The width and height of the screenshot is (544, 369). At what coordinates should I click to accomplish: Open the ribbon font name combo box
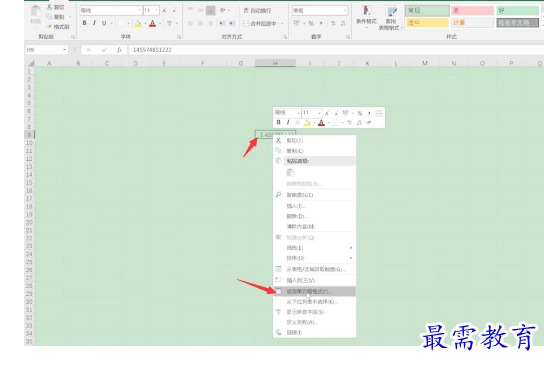111,10
